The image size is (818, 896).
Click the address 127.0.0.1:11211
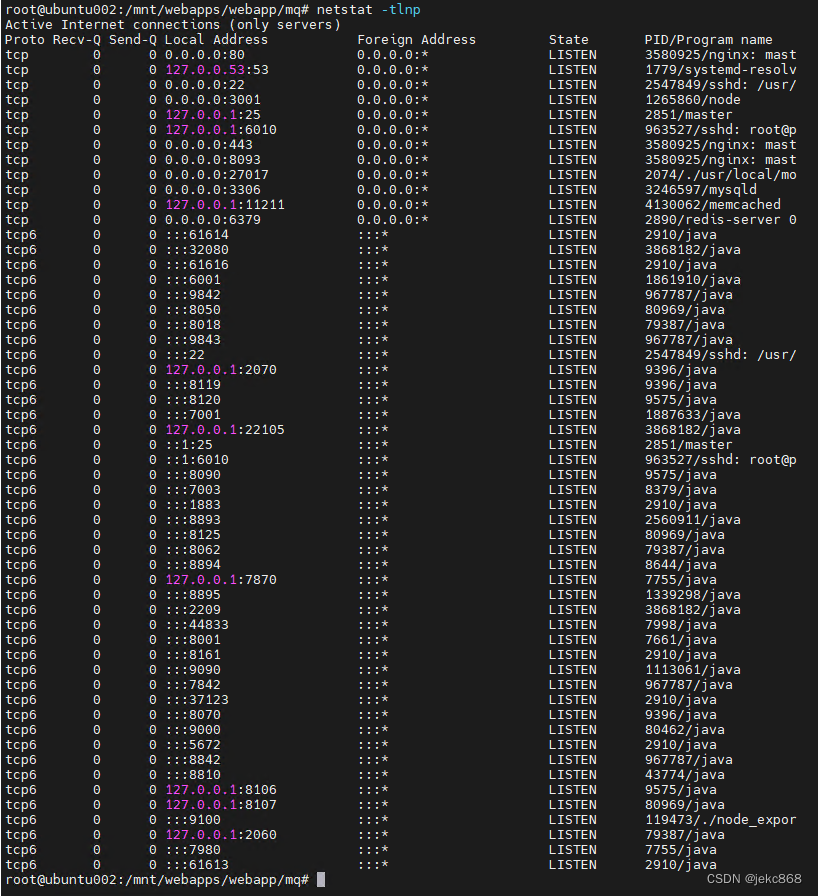[225, 205]
